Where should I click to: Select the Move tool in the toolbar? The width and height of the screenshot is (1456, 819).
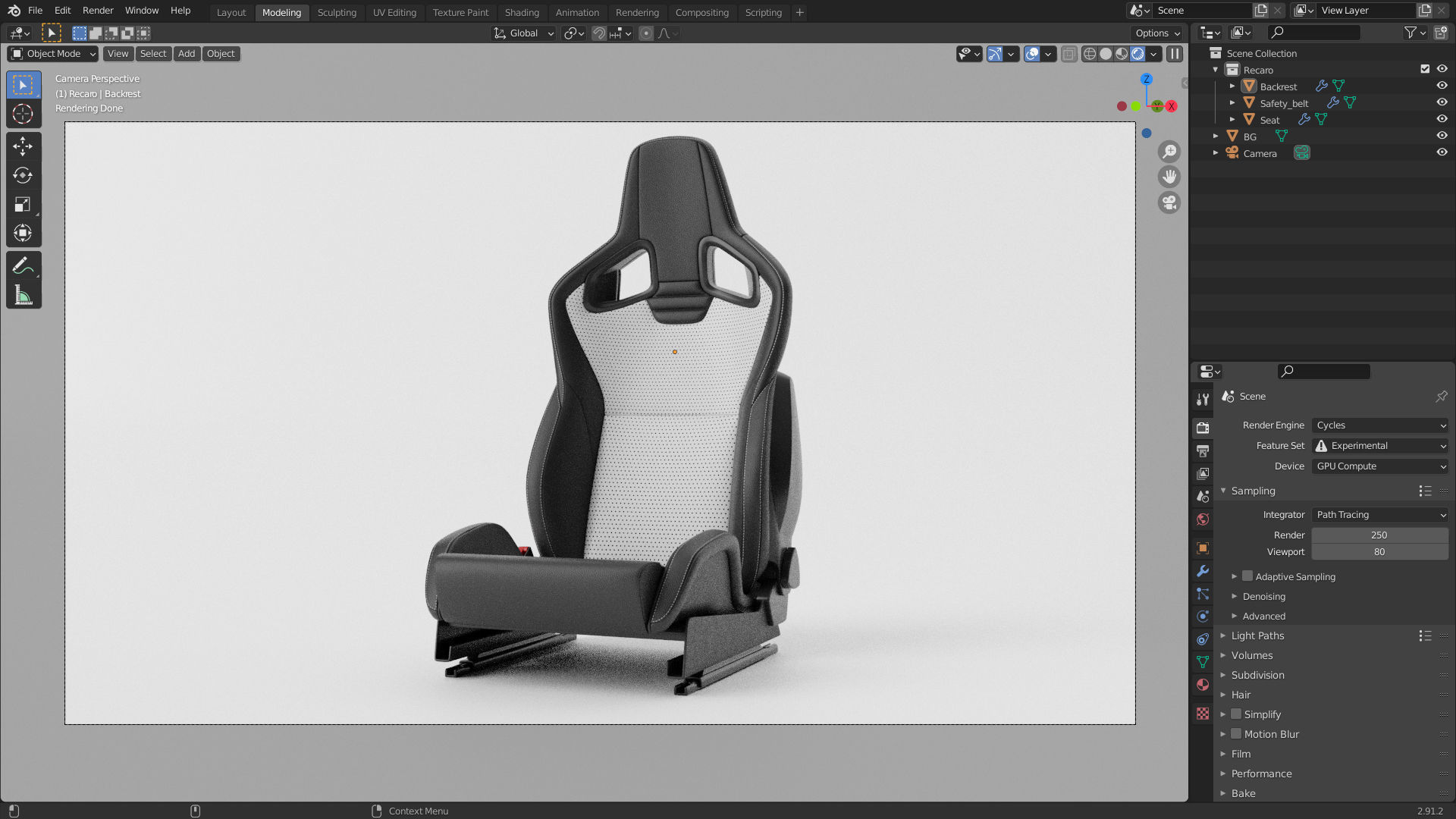click(x=24, y=146)
